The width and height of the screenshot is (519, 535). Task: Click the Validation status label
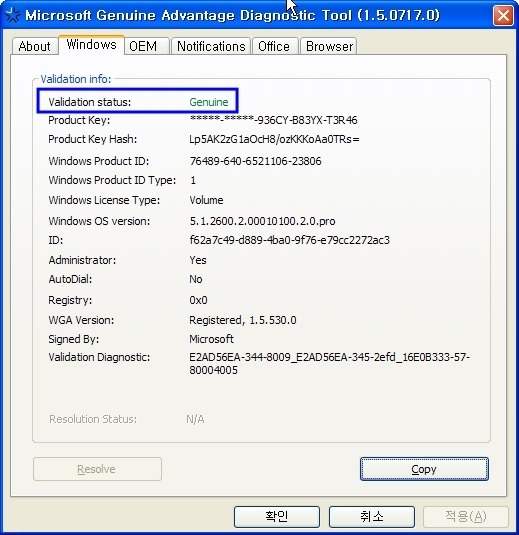[90, 102]
